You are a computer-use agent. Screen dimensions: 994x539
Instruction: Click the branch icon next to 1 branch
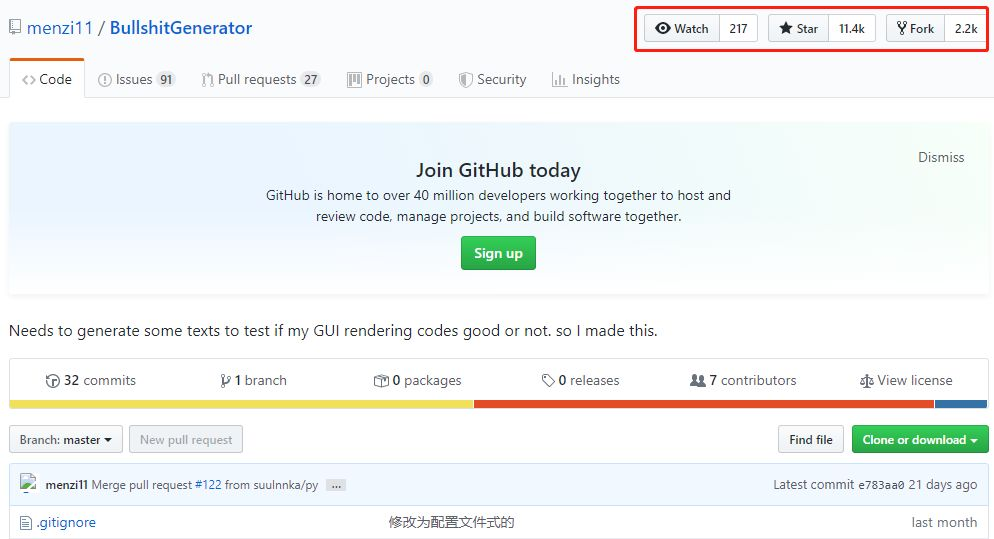(225, 381)
